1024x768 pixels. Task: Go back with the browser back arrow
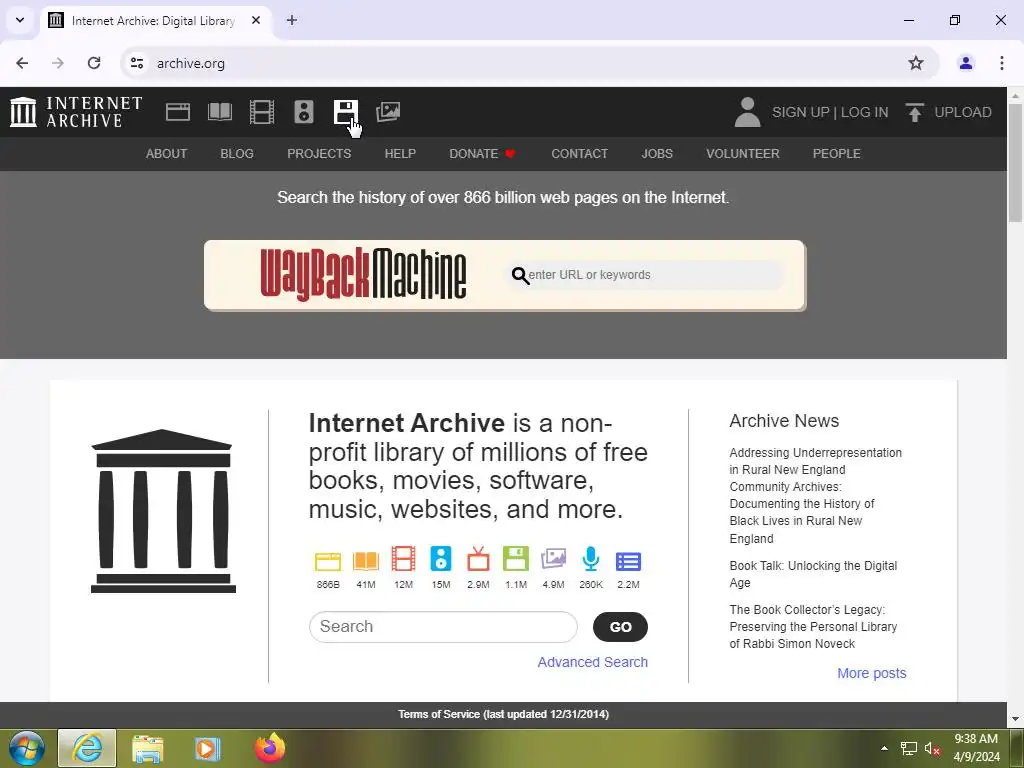(x=22, y=63)
